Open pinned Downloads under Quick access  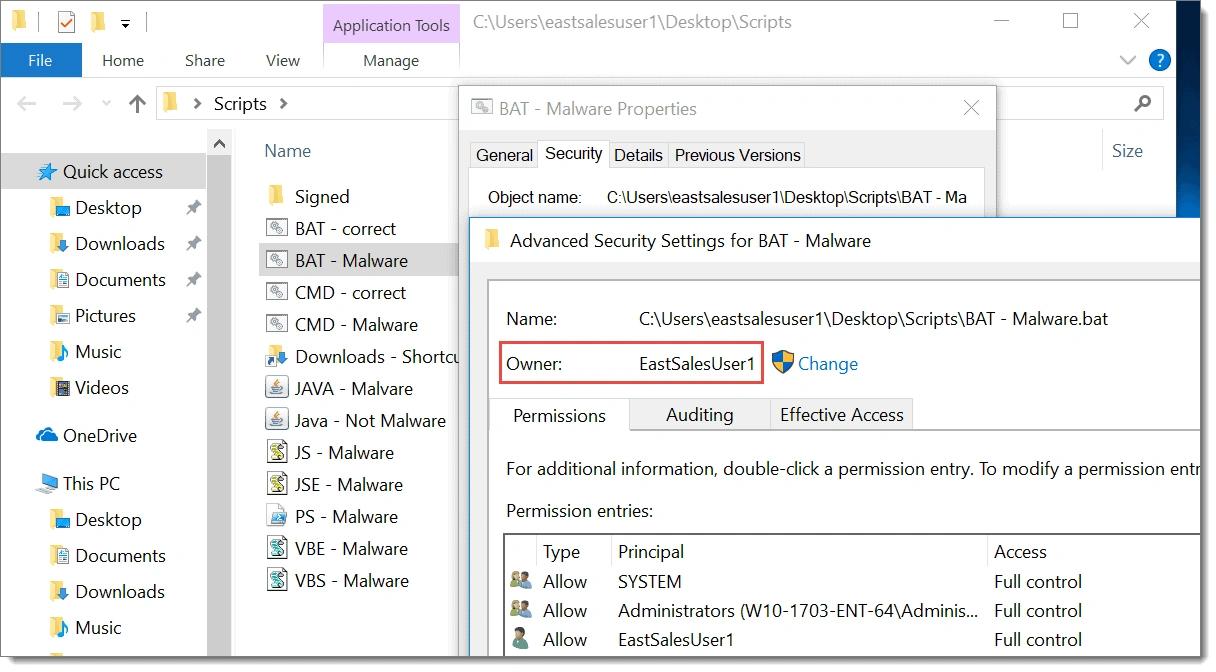pyautogui.click(x=120, y=244)
